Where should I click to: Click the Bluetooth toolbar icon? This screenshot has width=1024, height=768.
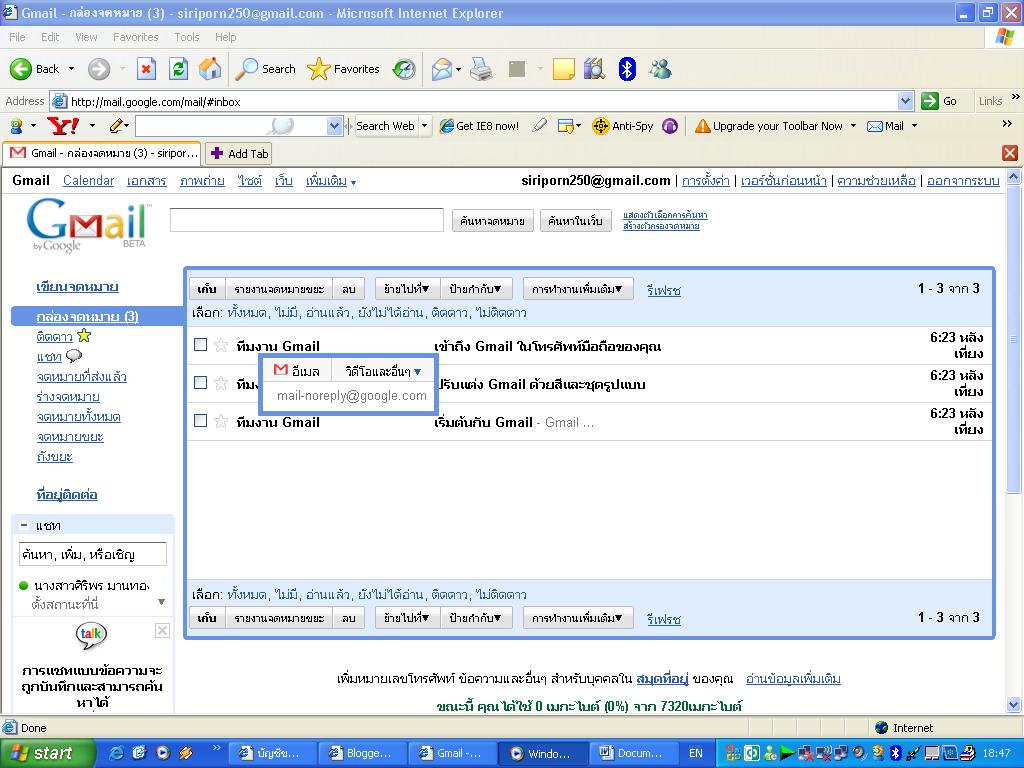627,69
